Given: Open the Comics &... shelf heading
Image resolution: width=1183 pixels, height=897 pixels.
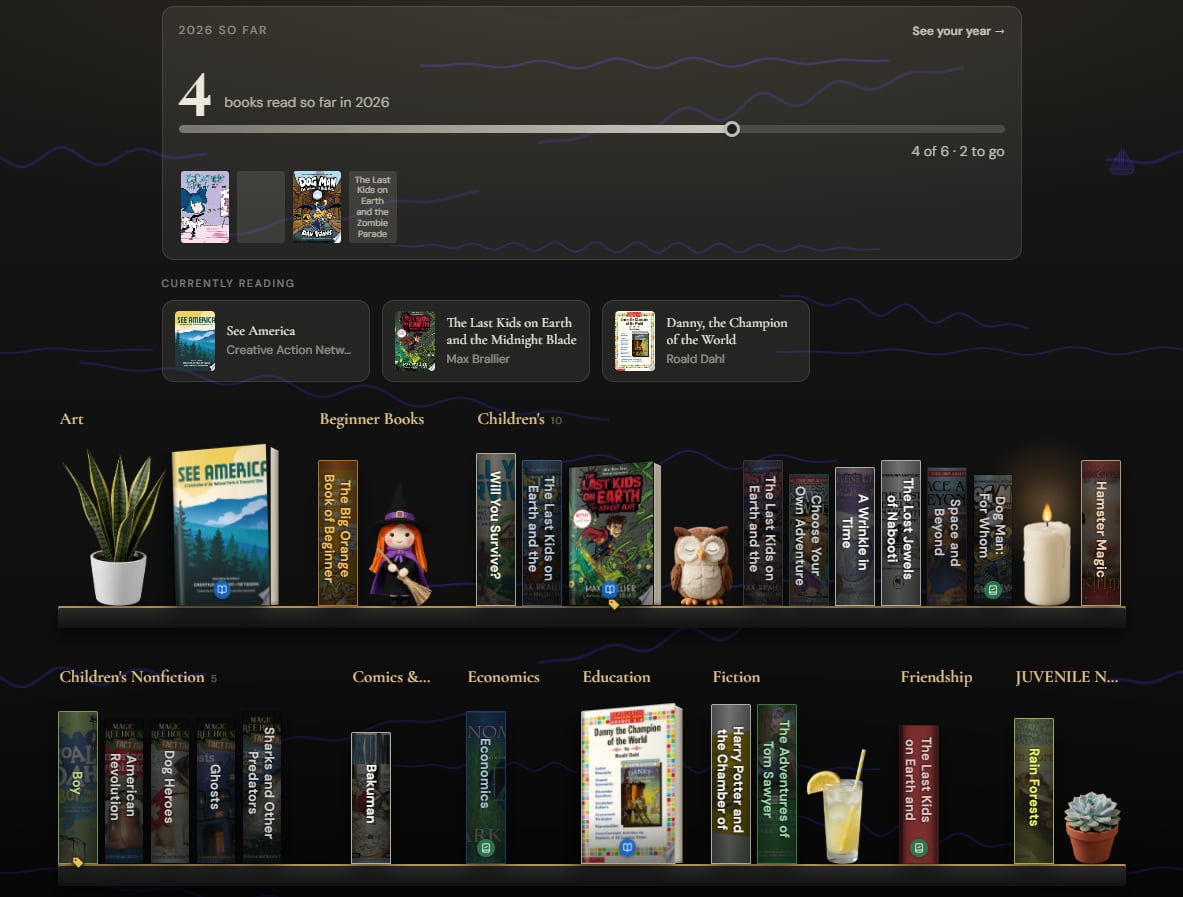Looking at the screenshot, I should [392, 677].
